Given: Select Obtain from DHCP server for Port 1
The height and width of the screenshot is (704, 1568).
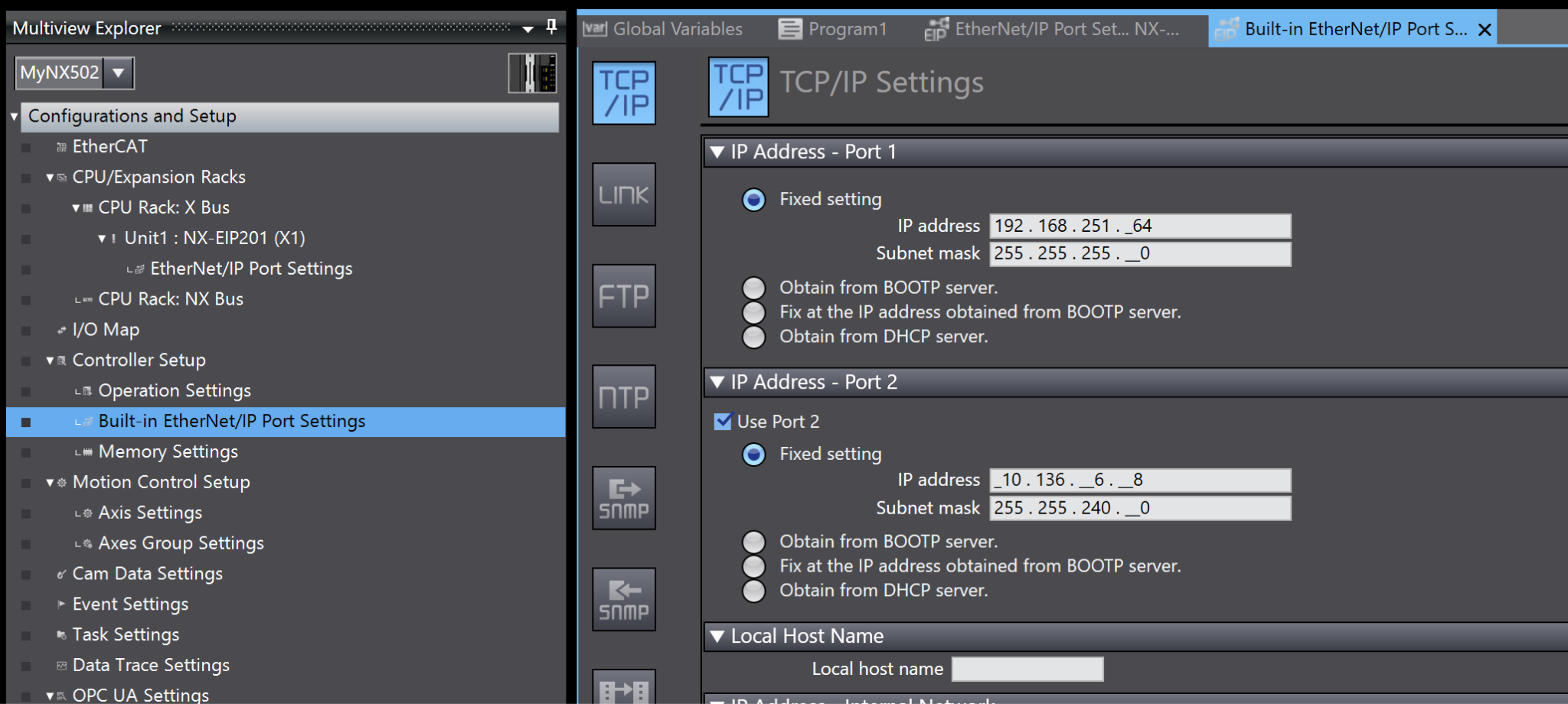Looking at the screenshot, I should (754, 337).
